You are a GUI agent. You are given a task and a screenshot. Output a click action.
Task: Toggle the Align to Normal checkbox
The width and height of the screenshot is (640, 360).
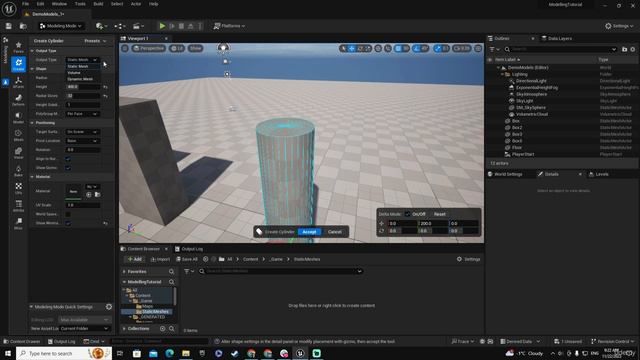coord(68,159)
